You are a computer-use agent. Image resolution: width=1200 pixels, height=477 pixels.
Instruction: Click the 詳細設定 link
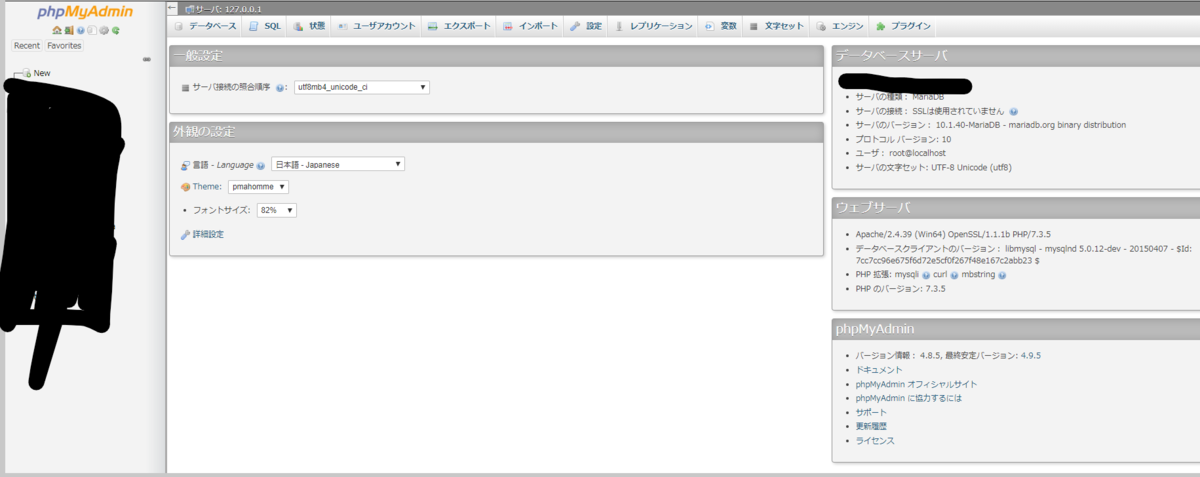[208, 234]
